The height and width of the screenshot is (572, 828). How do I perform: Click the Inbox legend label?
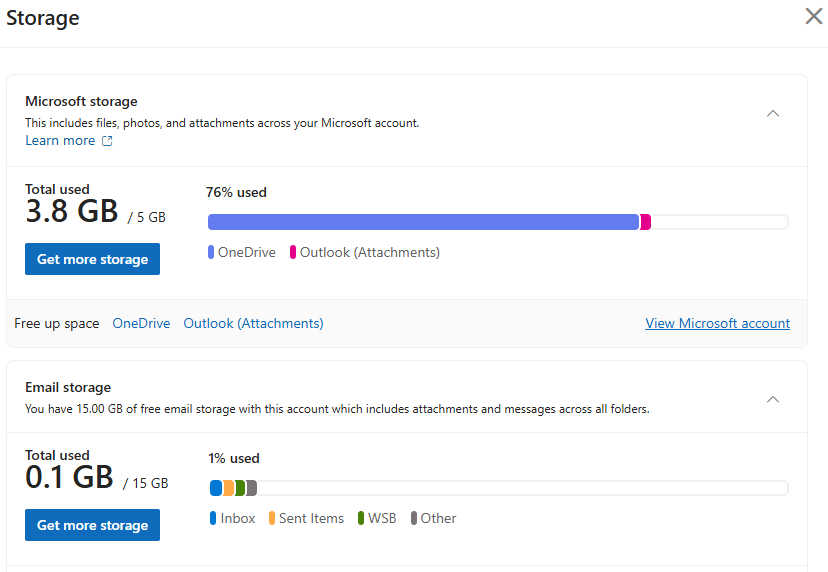tap(238, 518)
